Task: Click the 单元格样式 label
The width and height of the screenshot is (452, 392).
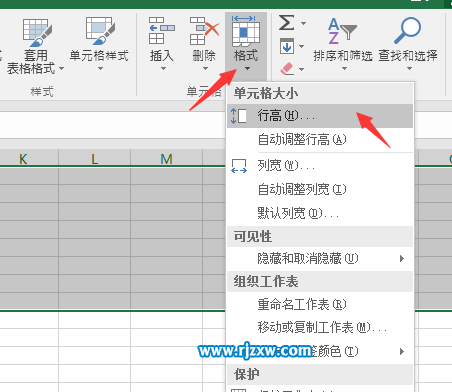Action: (99, 56)
